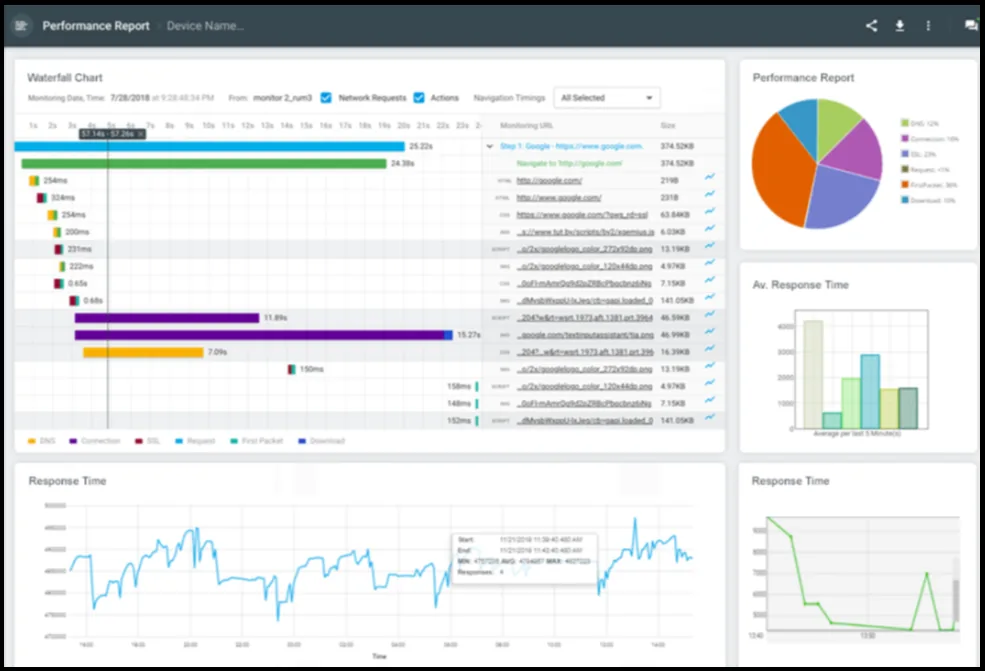Open the xgemius.js script URL link

[585, 232]
